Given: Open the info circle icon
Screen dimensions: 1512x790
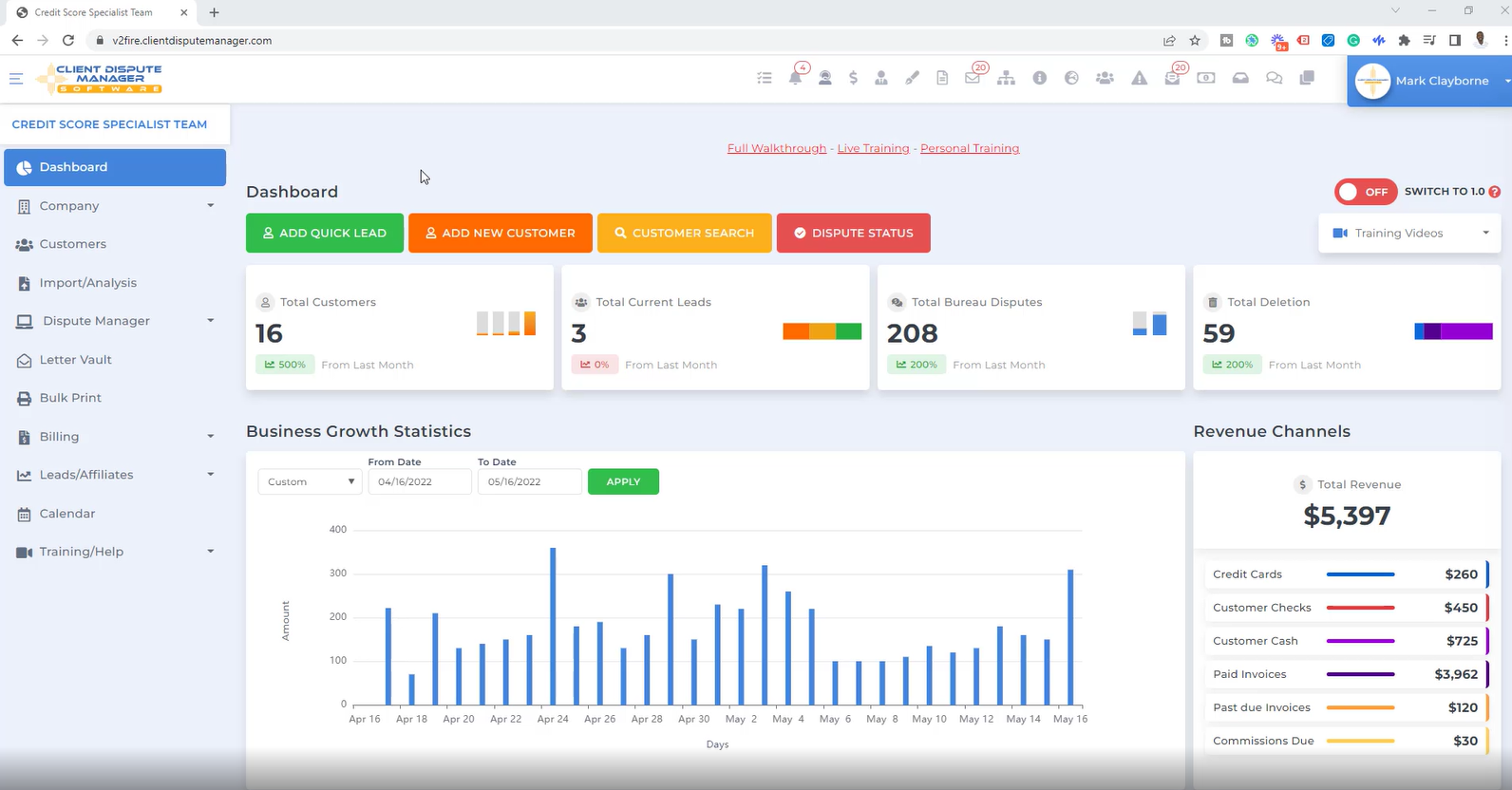Looking at the screenshot, I should (x=1040, y=79).
